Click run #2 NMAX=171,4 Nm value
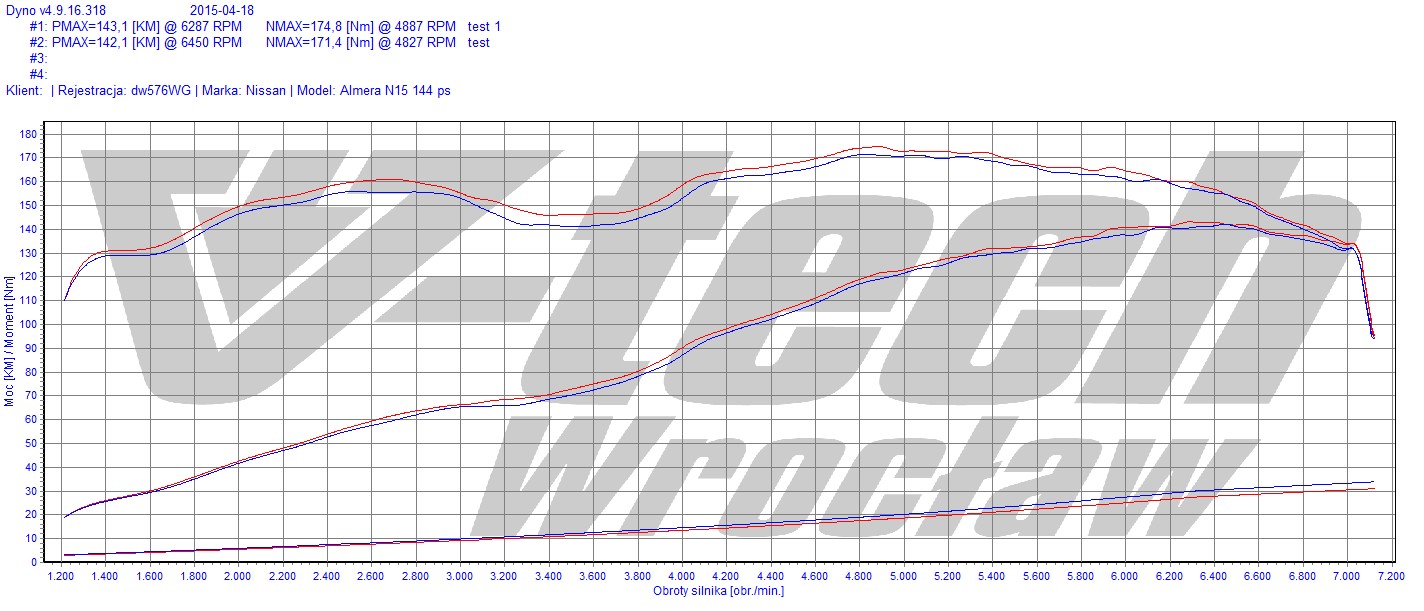 [x=361, y=42]
